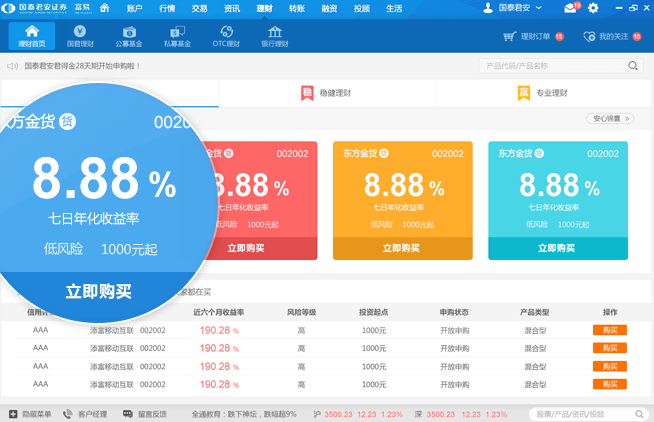Click 购买 button in first table row

point(608,330)
